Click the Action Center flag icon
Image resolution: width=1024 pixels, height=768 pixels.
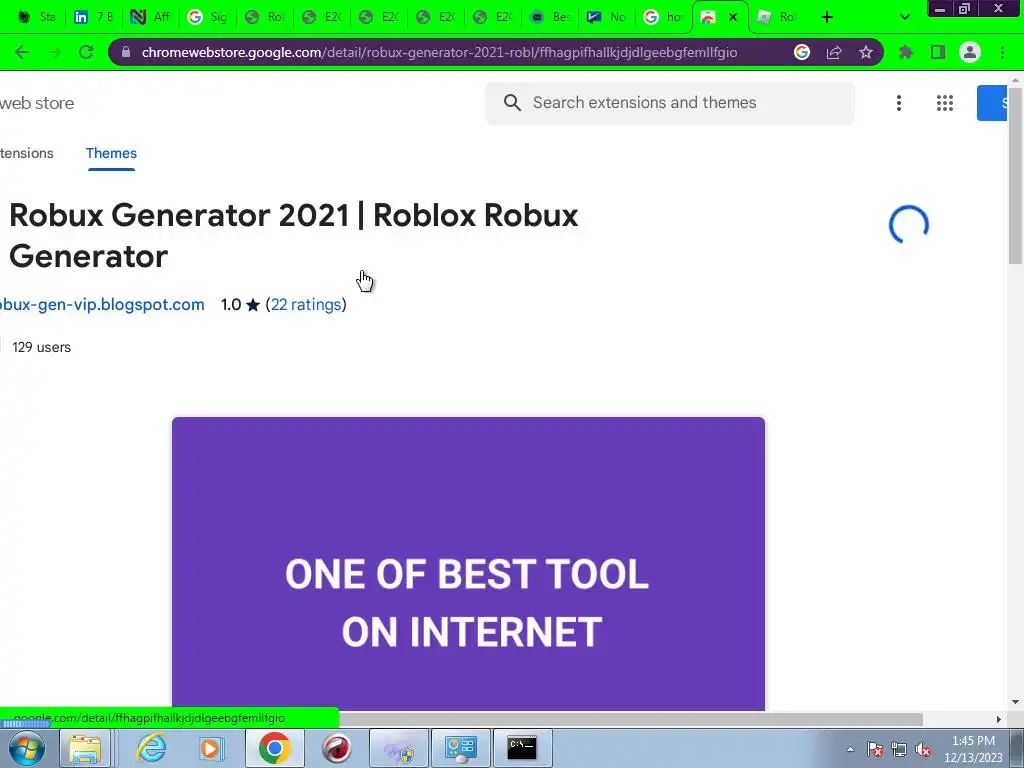pos(875,749)
